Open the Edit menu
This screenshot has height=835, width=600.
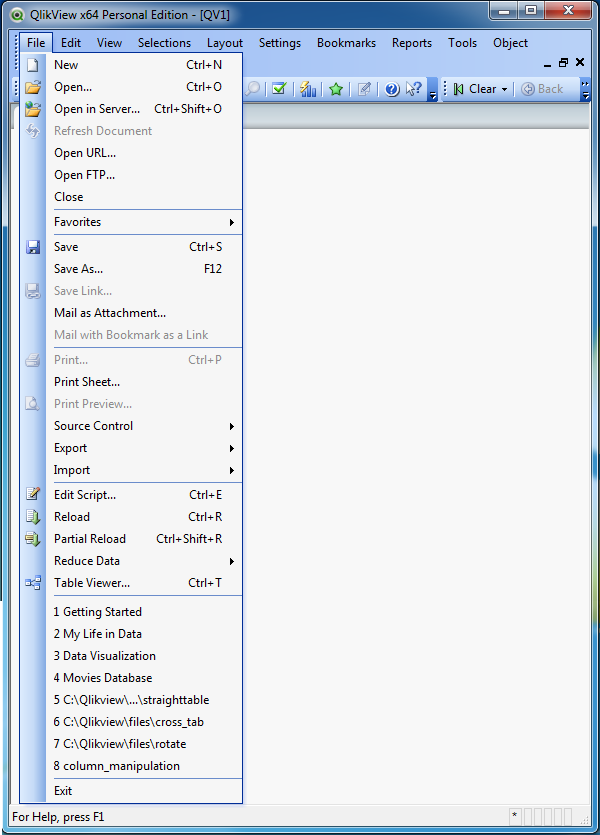pyautogui.click(x=71, y=43)
